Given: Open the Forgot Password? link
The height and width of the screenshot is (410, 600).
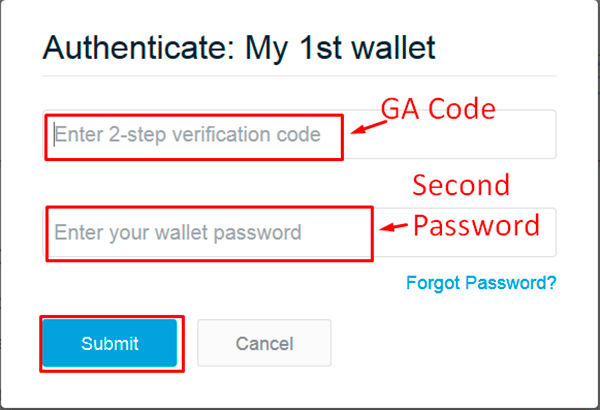Looking at the screenshot, I should [481, 283].
